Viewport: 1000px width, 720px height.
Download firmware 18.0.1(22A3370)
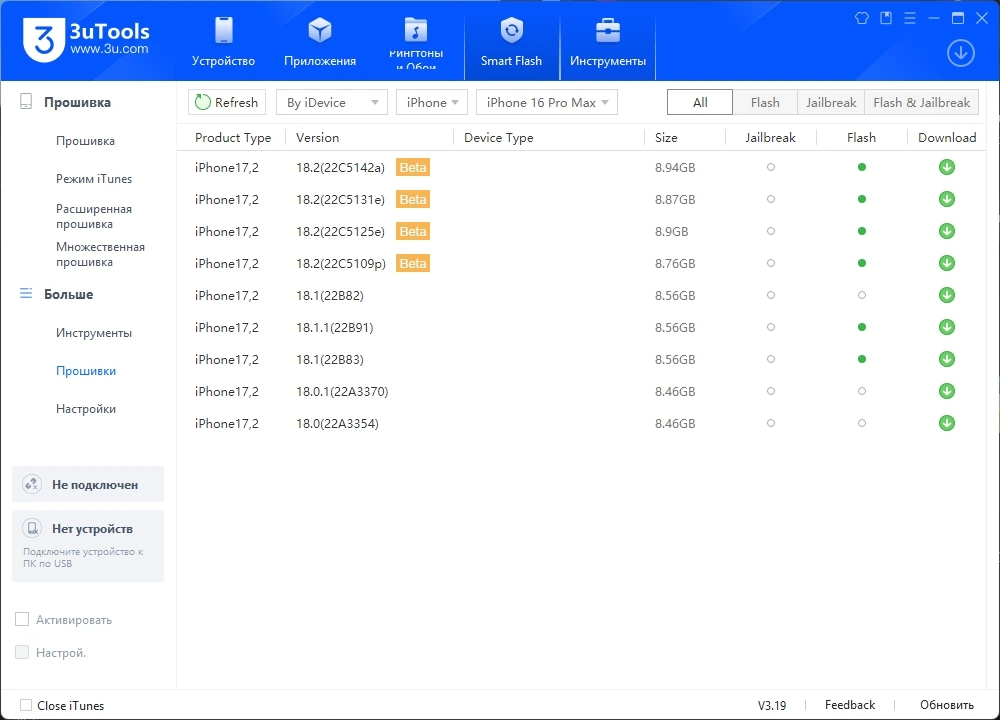point(947,391)
